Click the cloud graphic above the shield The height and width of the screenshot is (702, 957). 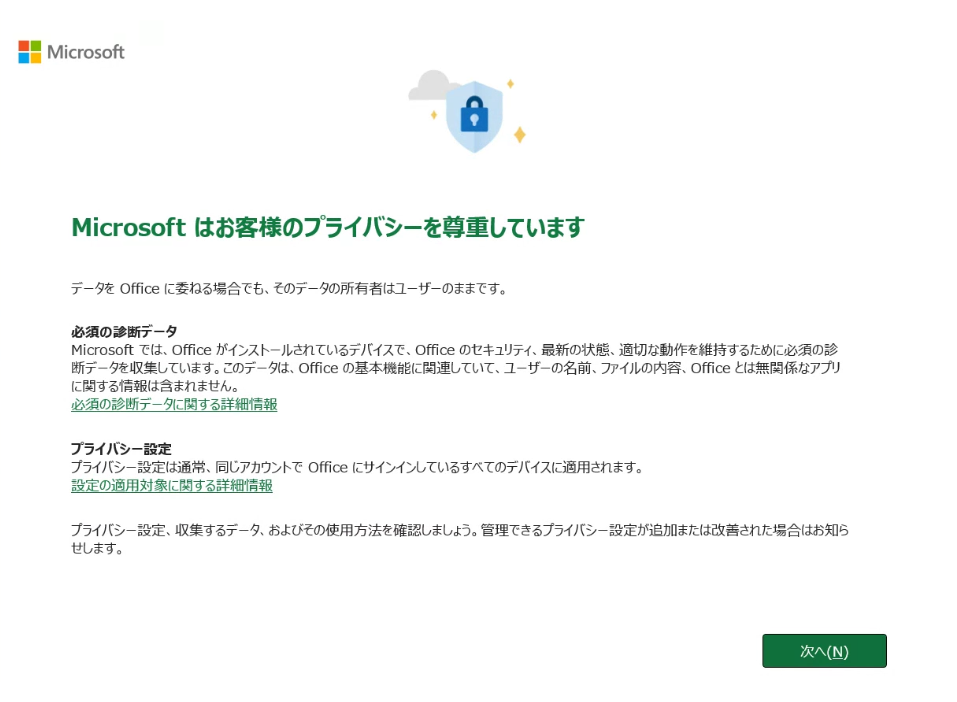[430, 85]
